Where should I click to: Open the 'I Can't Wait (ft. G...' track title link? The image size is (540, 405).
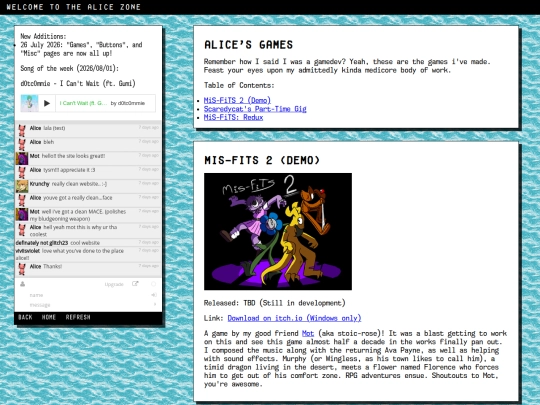(83, 103)
